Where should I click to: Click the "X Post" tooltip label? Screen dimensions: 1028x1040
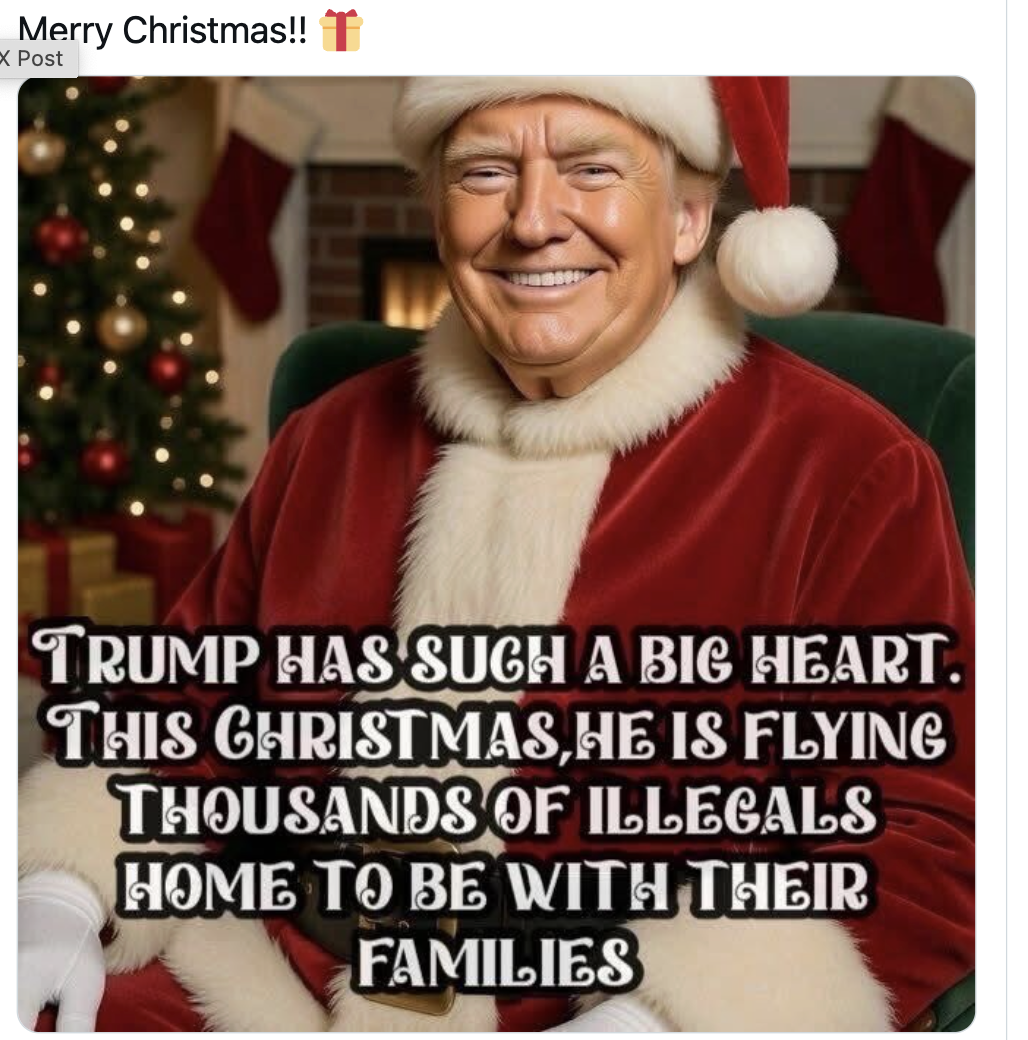(33, 59)
